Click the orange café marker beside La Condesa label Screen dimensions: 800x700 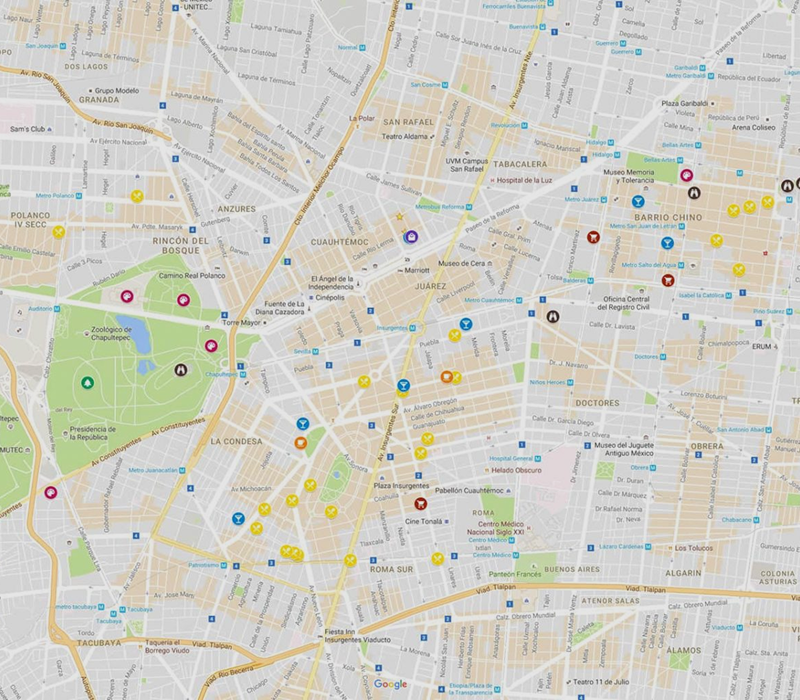pos(301,442)
